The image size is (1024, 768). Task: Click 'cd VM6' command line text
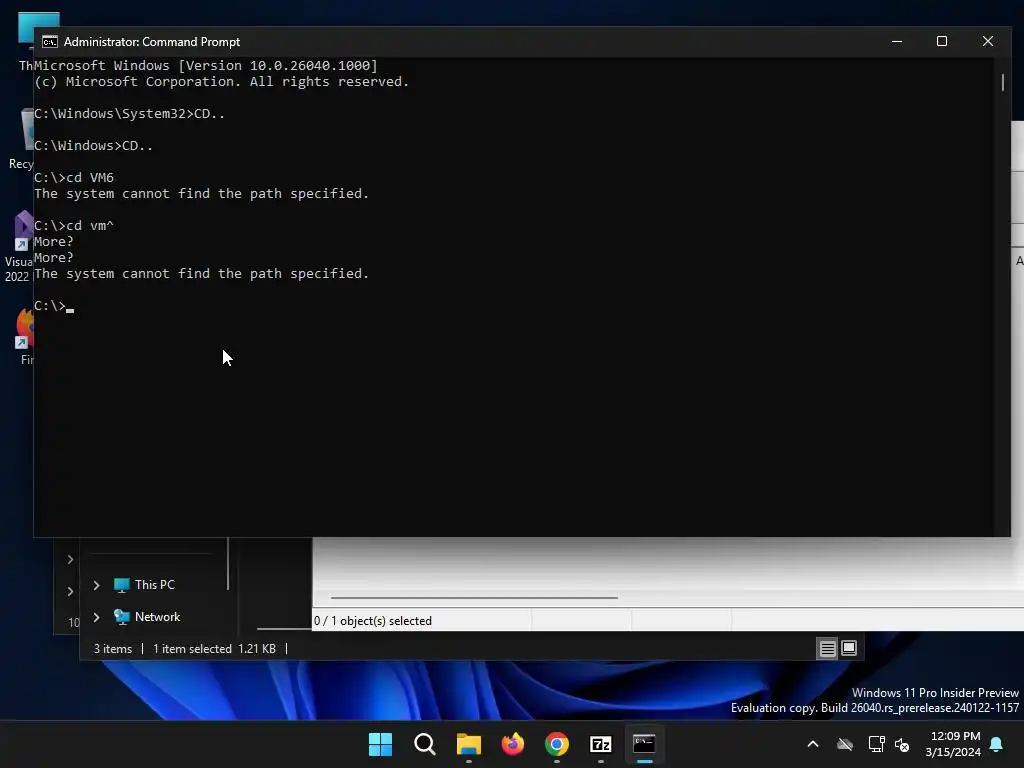pos(90,178)
